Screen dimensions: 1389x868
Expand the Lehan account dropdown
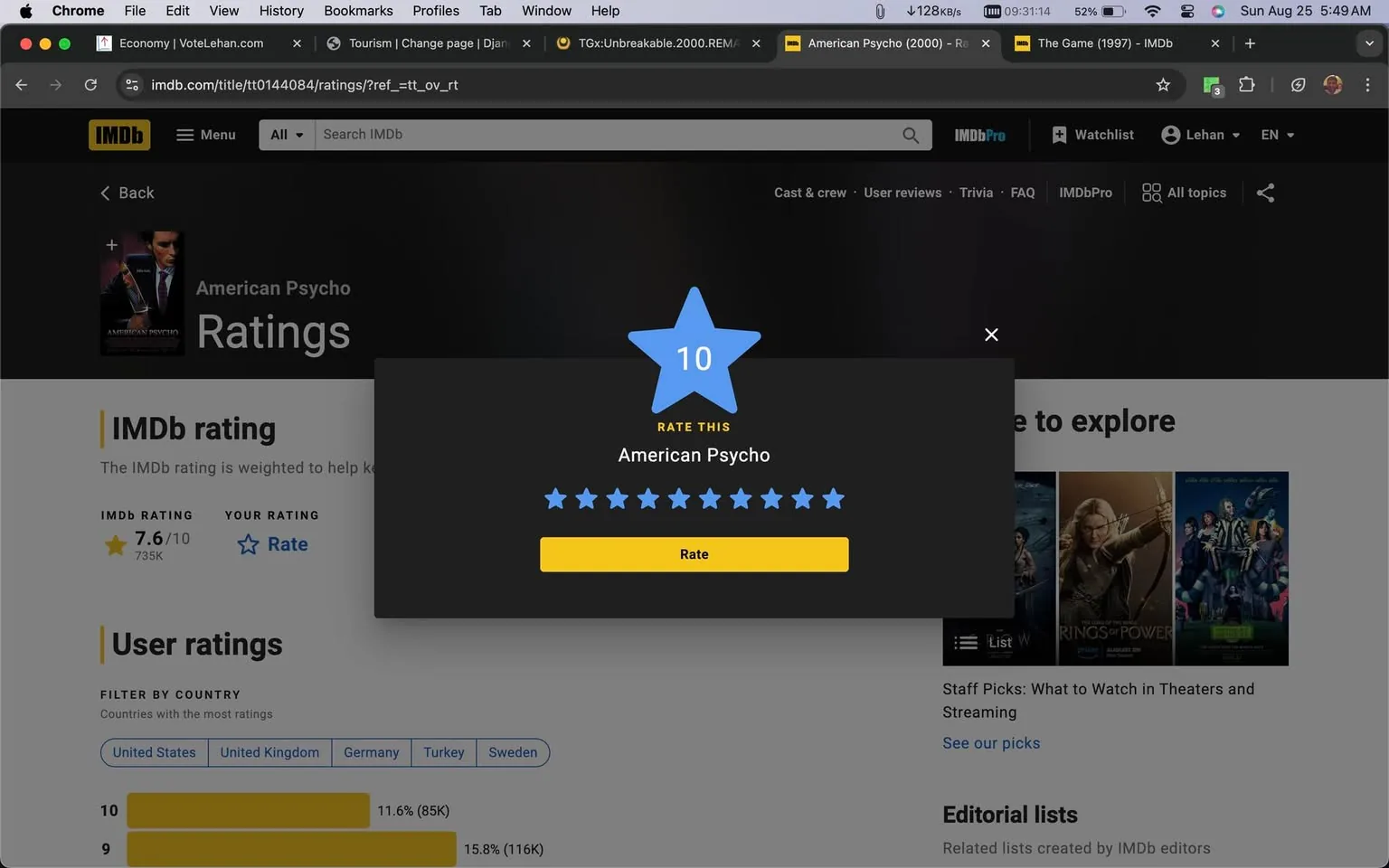pos(1200,134)
